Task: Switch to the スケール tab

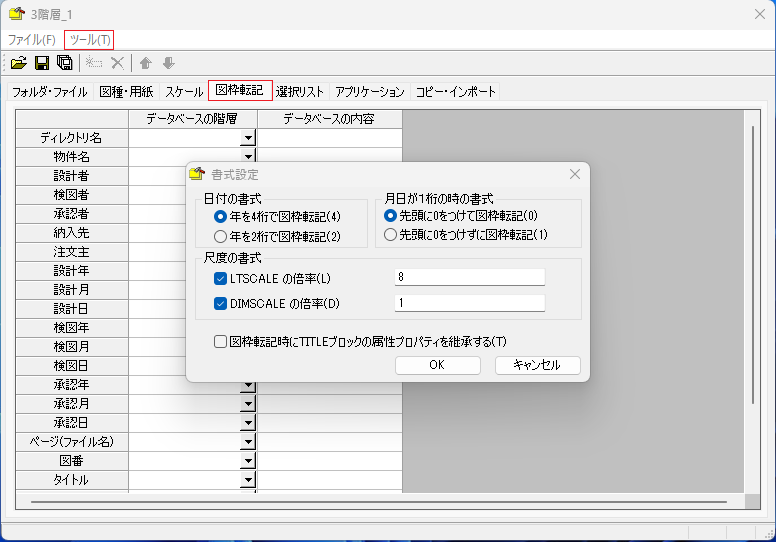Action: tap(184, 92)
